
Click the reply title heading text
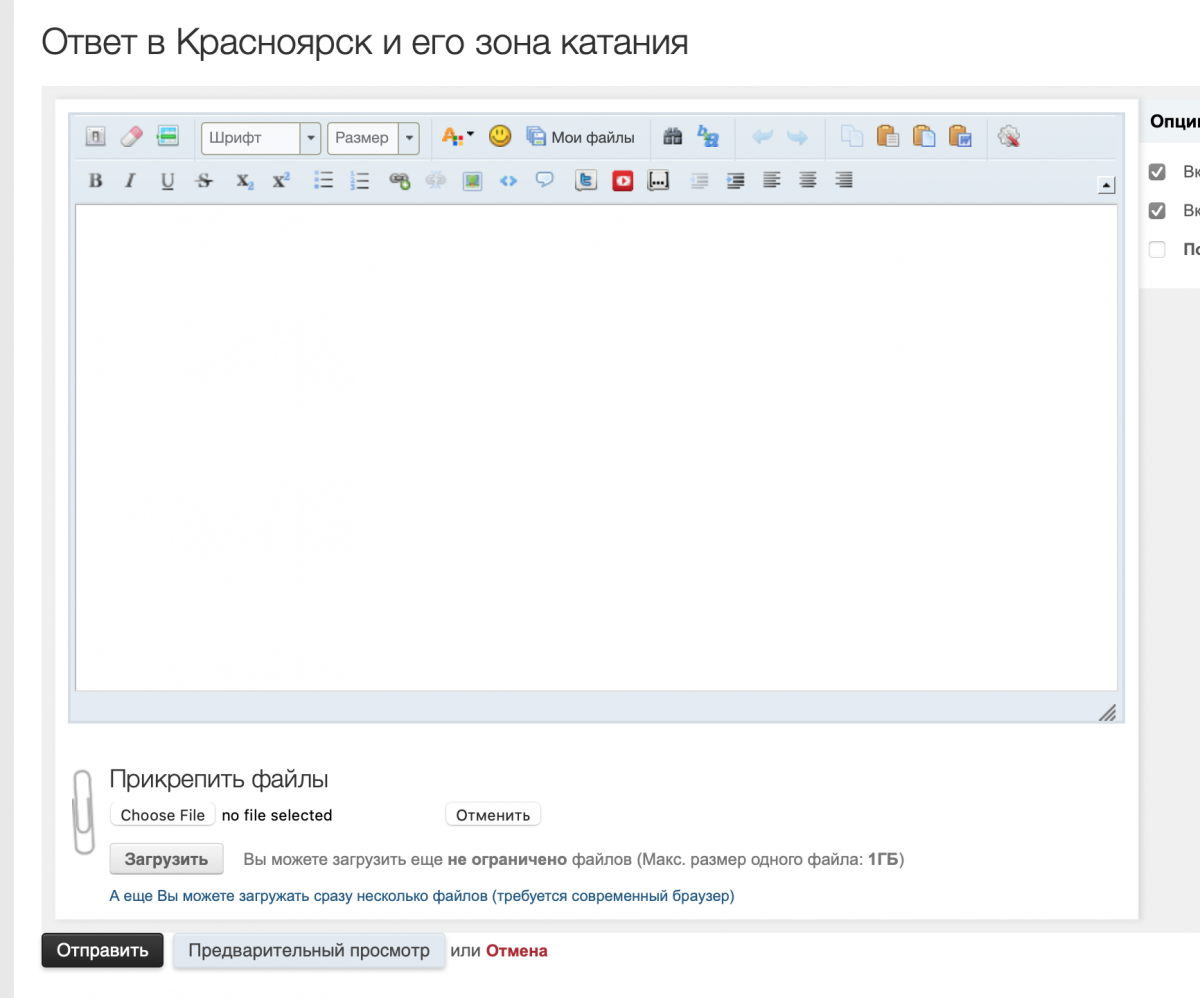point(365,42)
